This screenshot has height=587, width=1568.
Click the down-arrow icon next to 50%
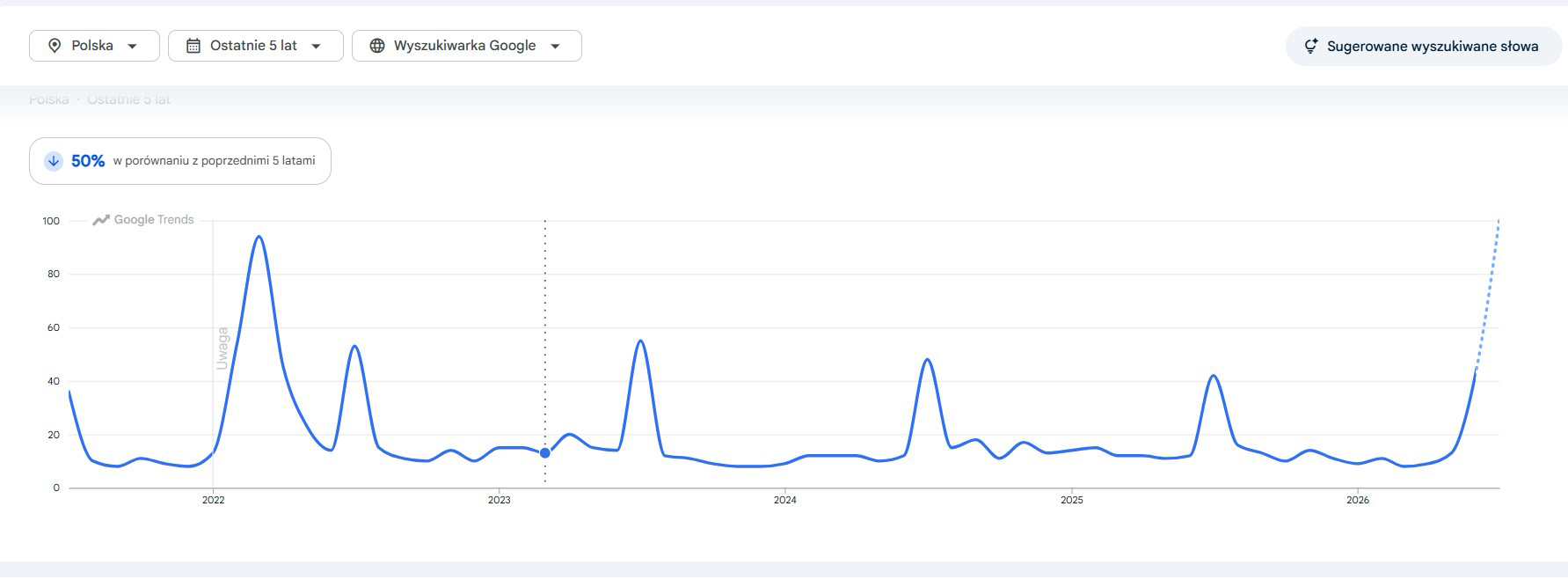(54, 161)
